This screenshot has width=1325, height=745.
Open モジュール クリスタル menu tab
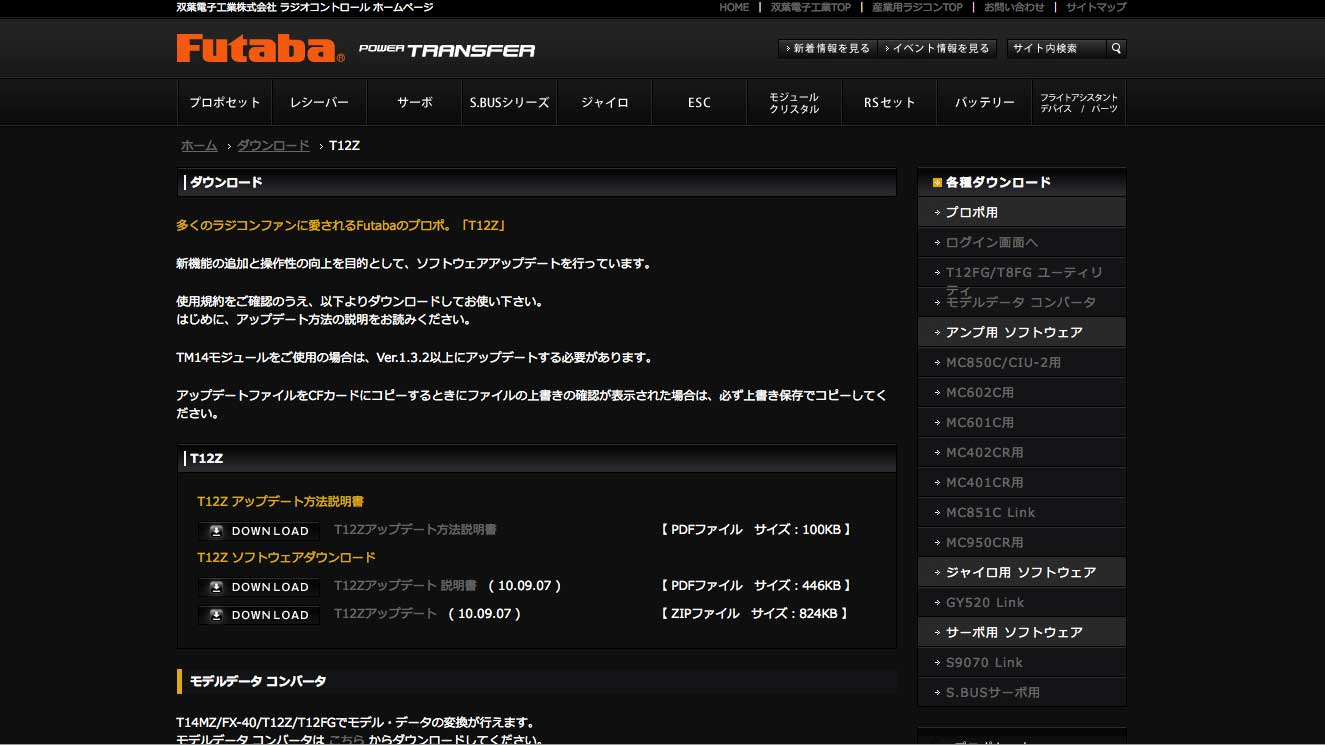coord(794,102)
